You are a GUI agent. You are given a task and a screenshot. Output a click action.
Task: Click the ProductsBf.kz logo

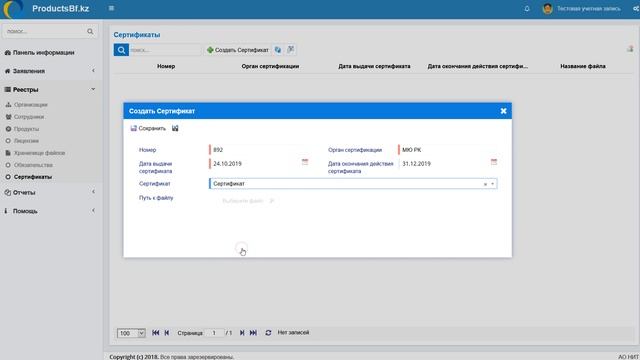tap(46, 9)
